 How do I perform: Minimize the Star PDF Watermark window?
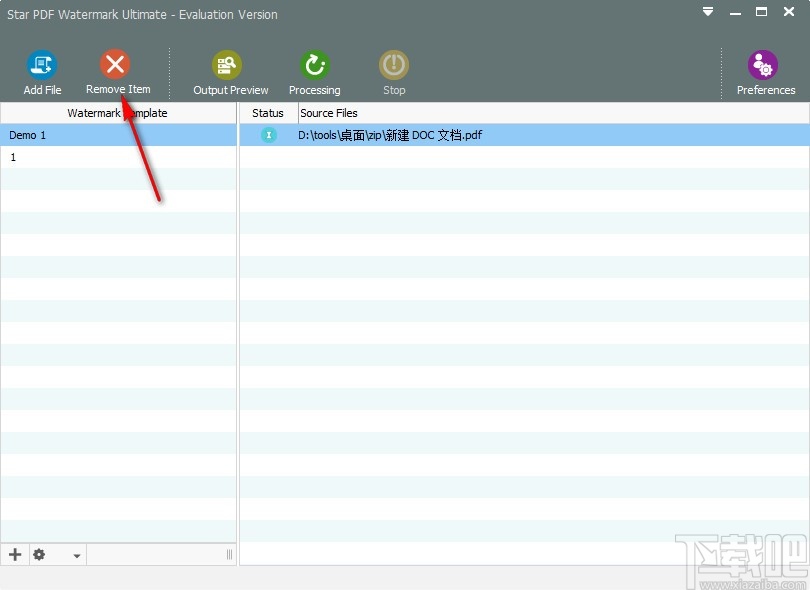point(735,12)
